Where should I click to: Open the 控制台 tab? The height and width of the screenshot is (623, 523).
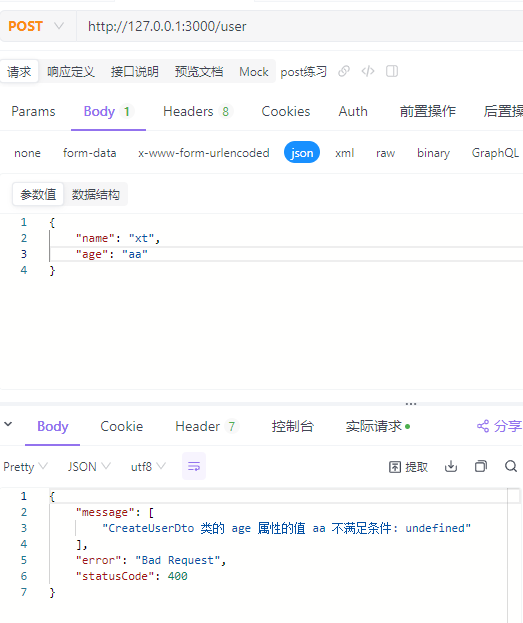pos(292,426)
